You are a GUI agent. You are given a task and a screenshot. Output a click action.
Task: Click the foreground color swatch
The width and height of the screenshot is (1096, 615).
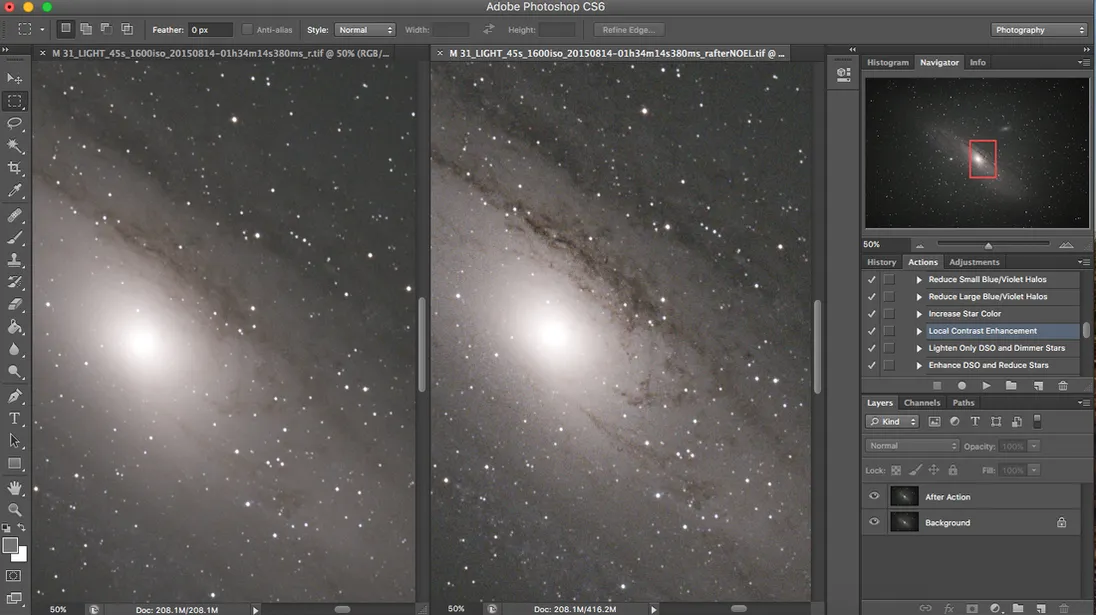[x=10, y=546]
